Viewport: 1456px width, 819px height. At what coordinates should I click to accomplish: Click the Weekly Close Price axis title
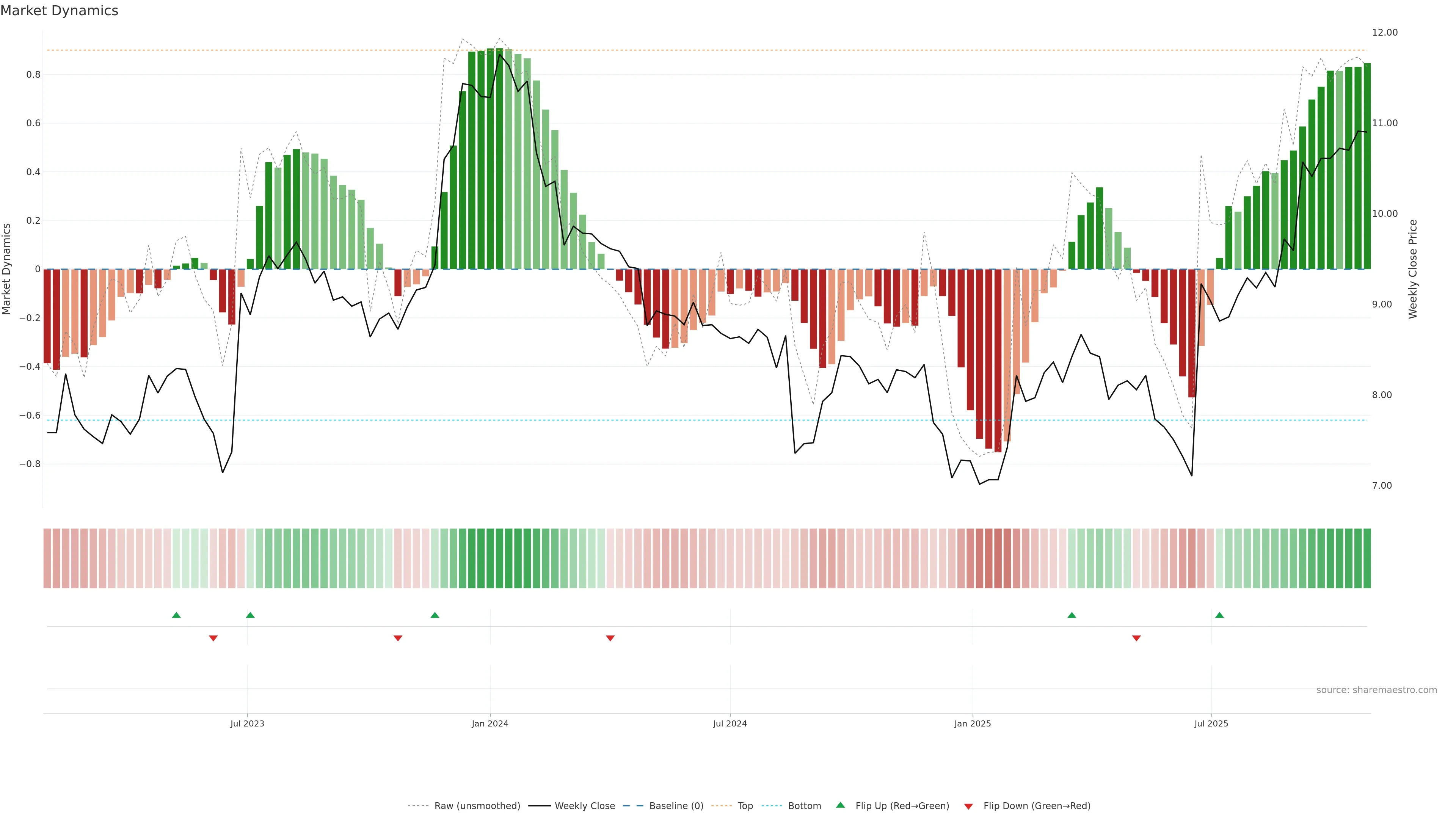(1412, 269)
